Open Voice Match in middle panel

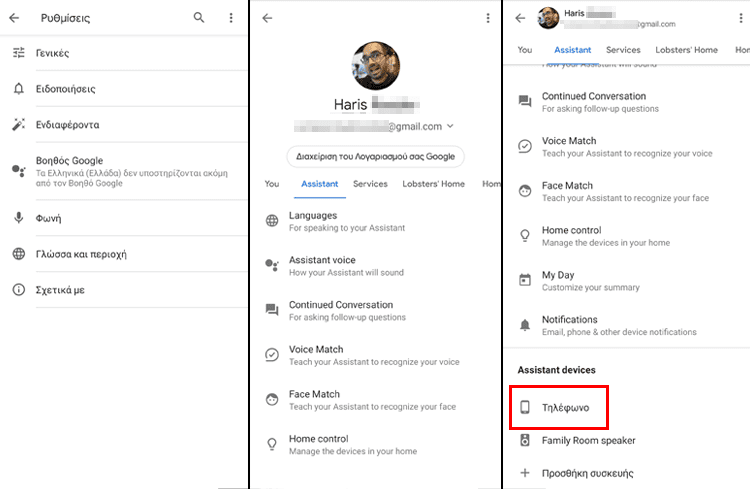point(375,355)
